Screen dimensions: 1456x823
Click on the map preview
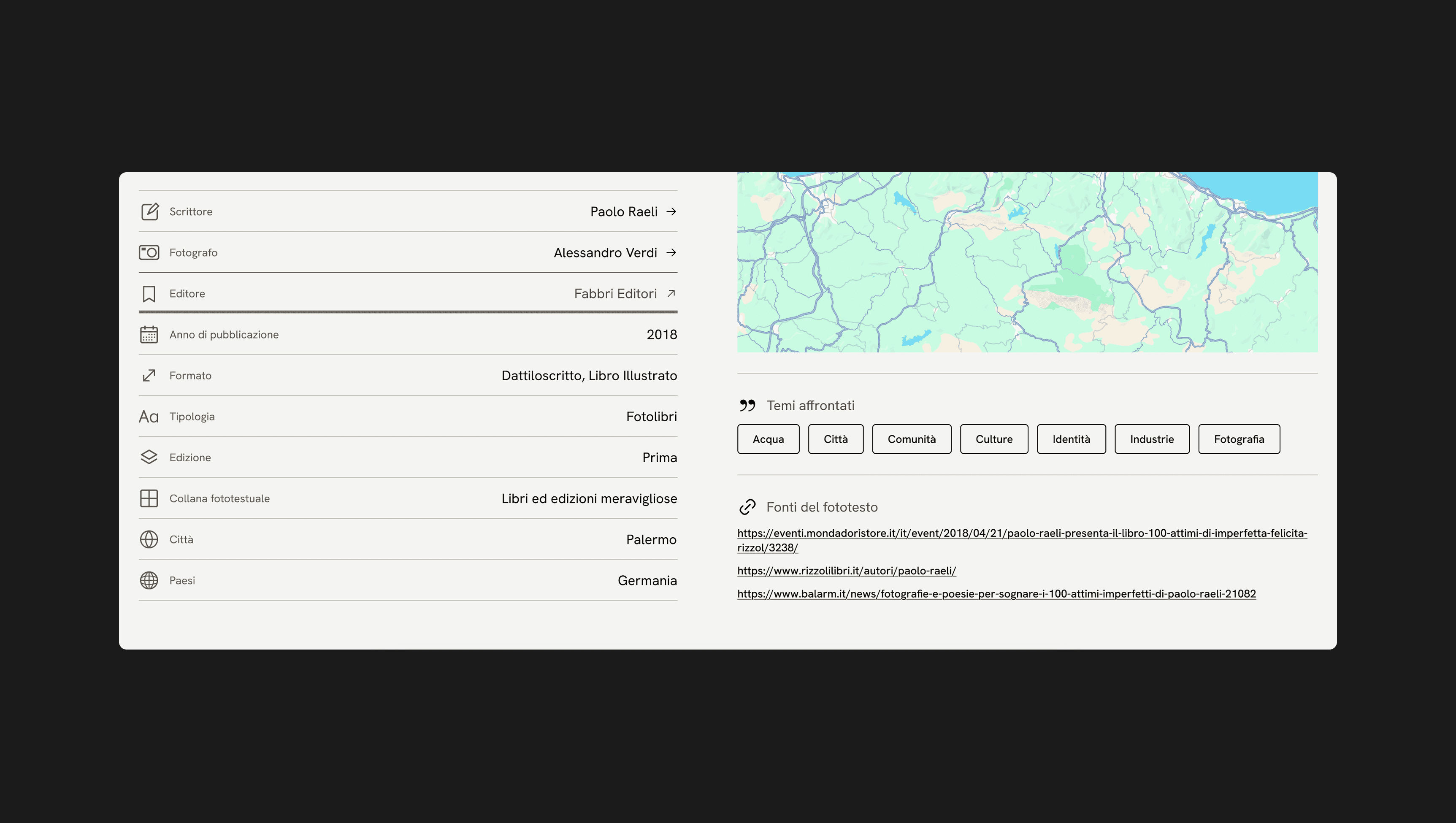1027,262
